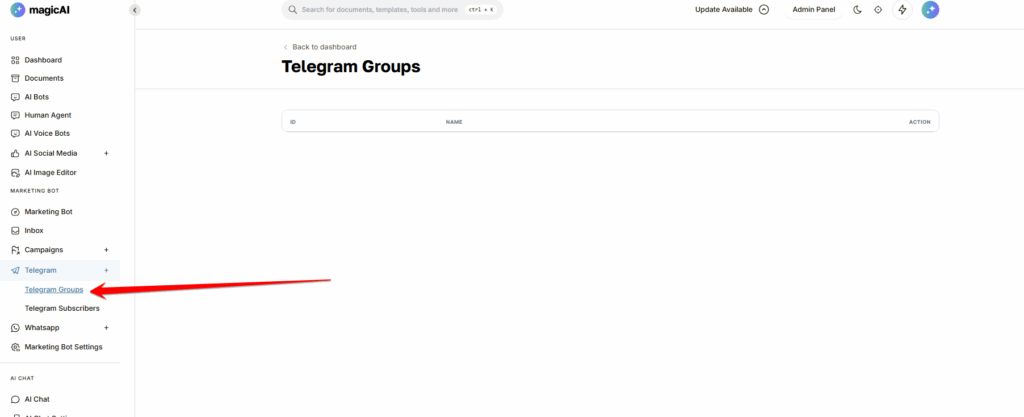Toggle dark mode with moon icon
The image size is (1024, 417).
tap(857, 10)
